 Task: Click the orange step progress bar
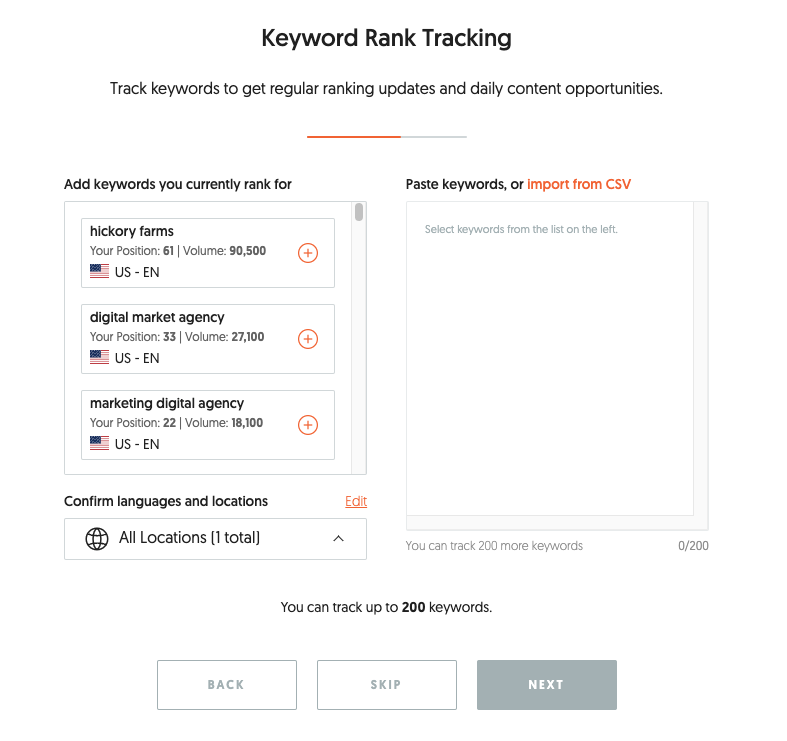click(354, 136)
